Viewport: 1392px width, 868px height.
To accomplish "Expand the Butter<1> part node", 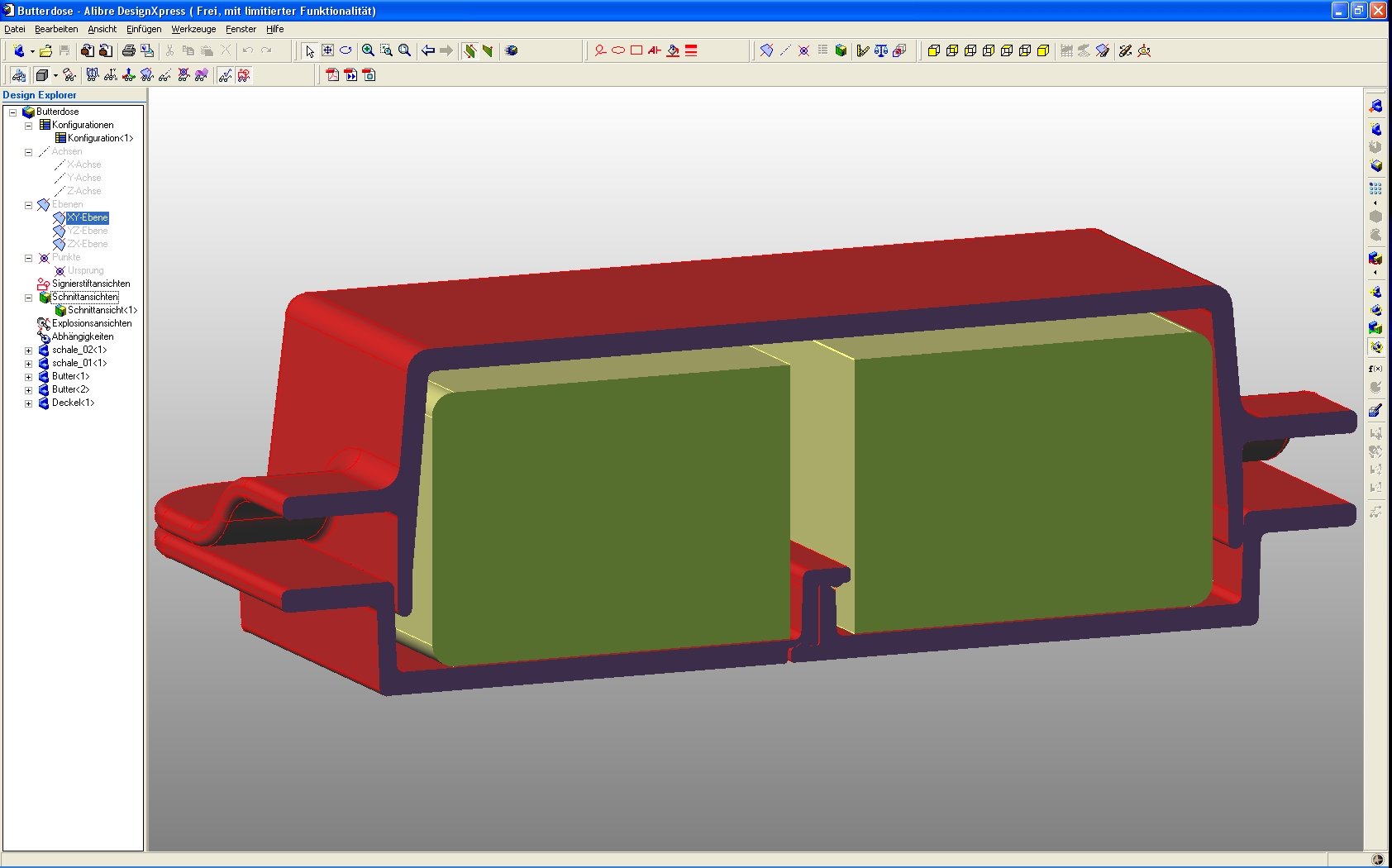I will tap(28, 377).
